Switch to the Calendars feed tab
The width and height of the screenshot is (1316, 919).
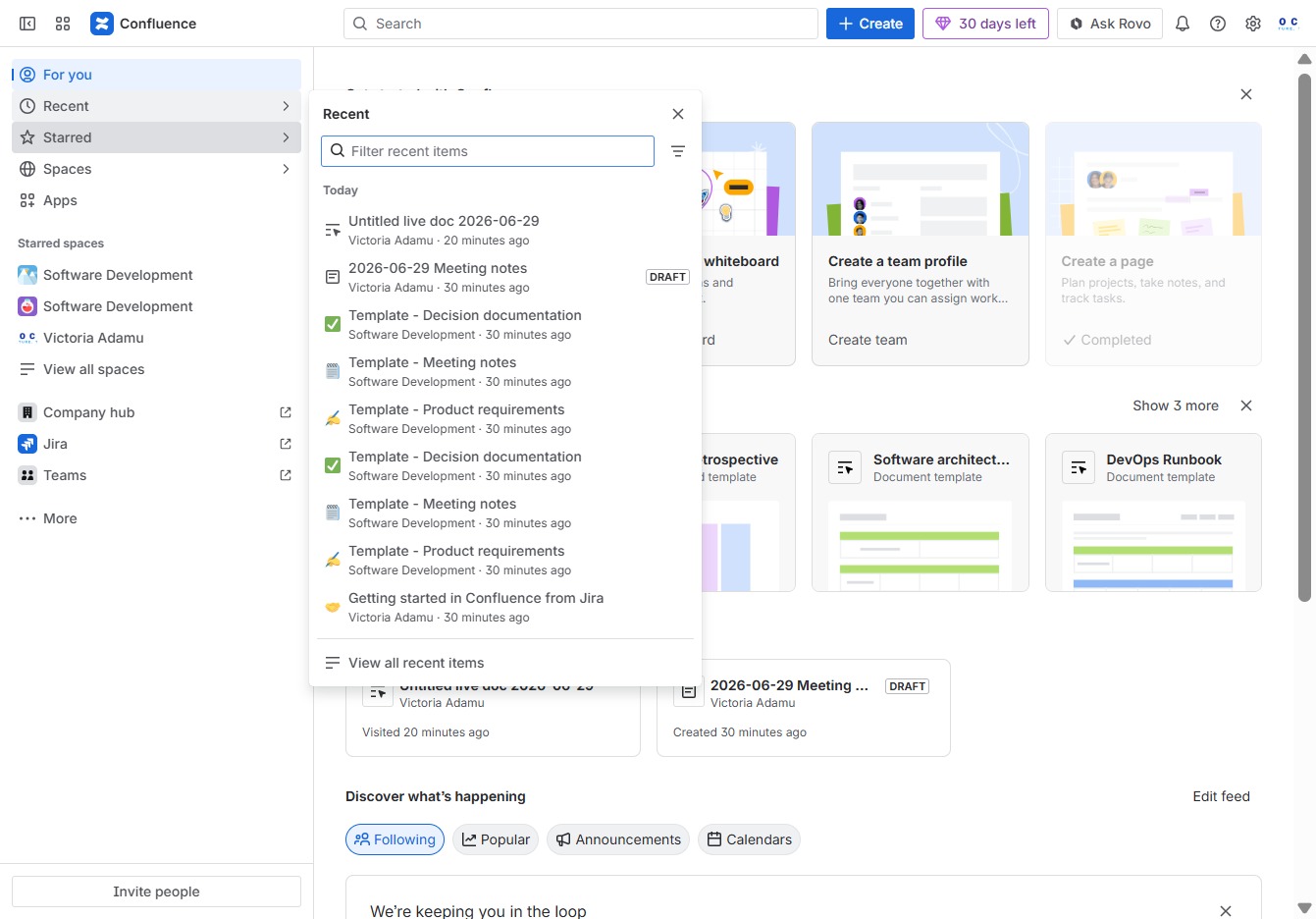coord(749,839)
